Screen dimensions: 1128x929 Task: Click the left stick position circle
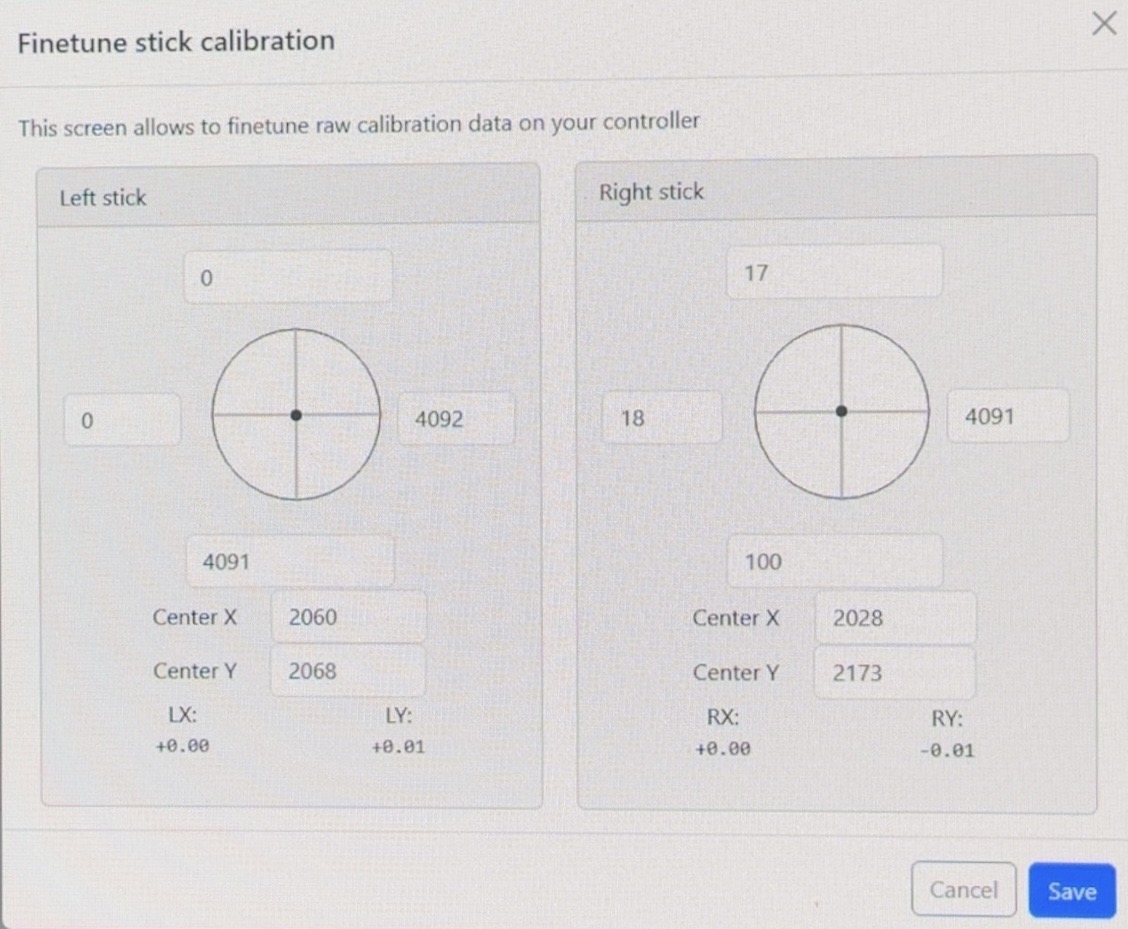point(296,415)
